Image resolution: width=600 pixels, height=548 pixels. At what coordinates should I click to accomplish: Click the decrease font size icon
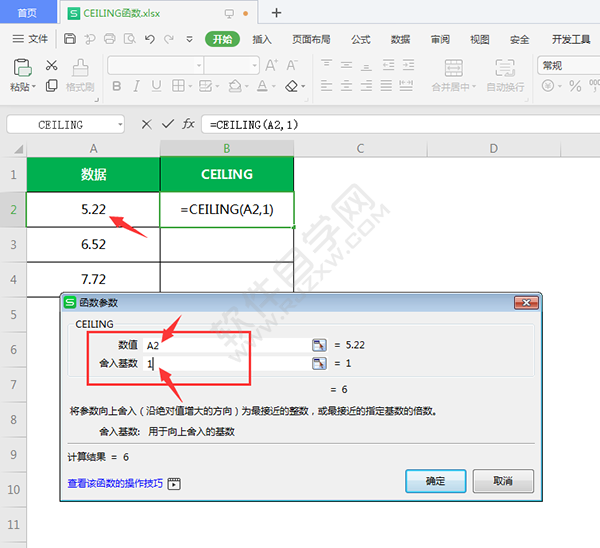(292, 65)
